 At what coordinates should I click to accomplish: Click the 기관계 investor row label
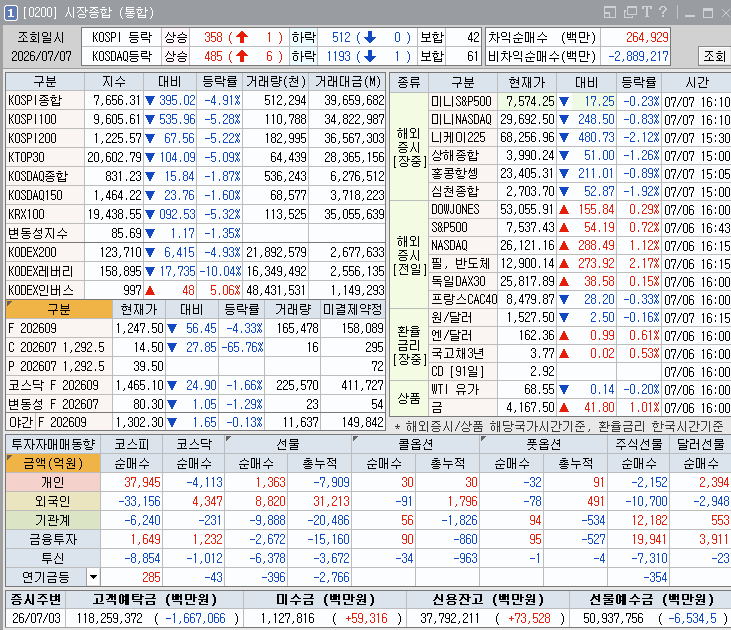pyautogui.click(x=53, y=520)
